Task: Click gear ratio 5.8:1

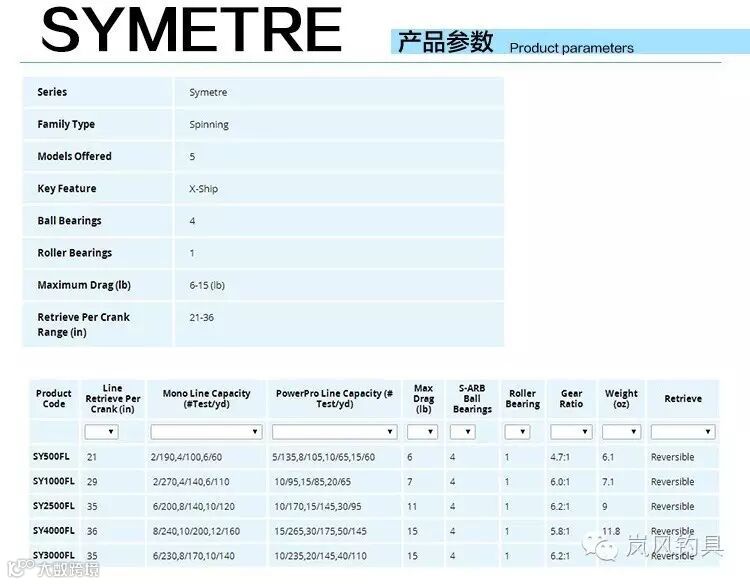Action: click(x=560, y=531)
